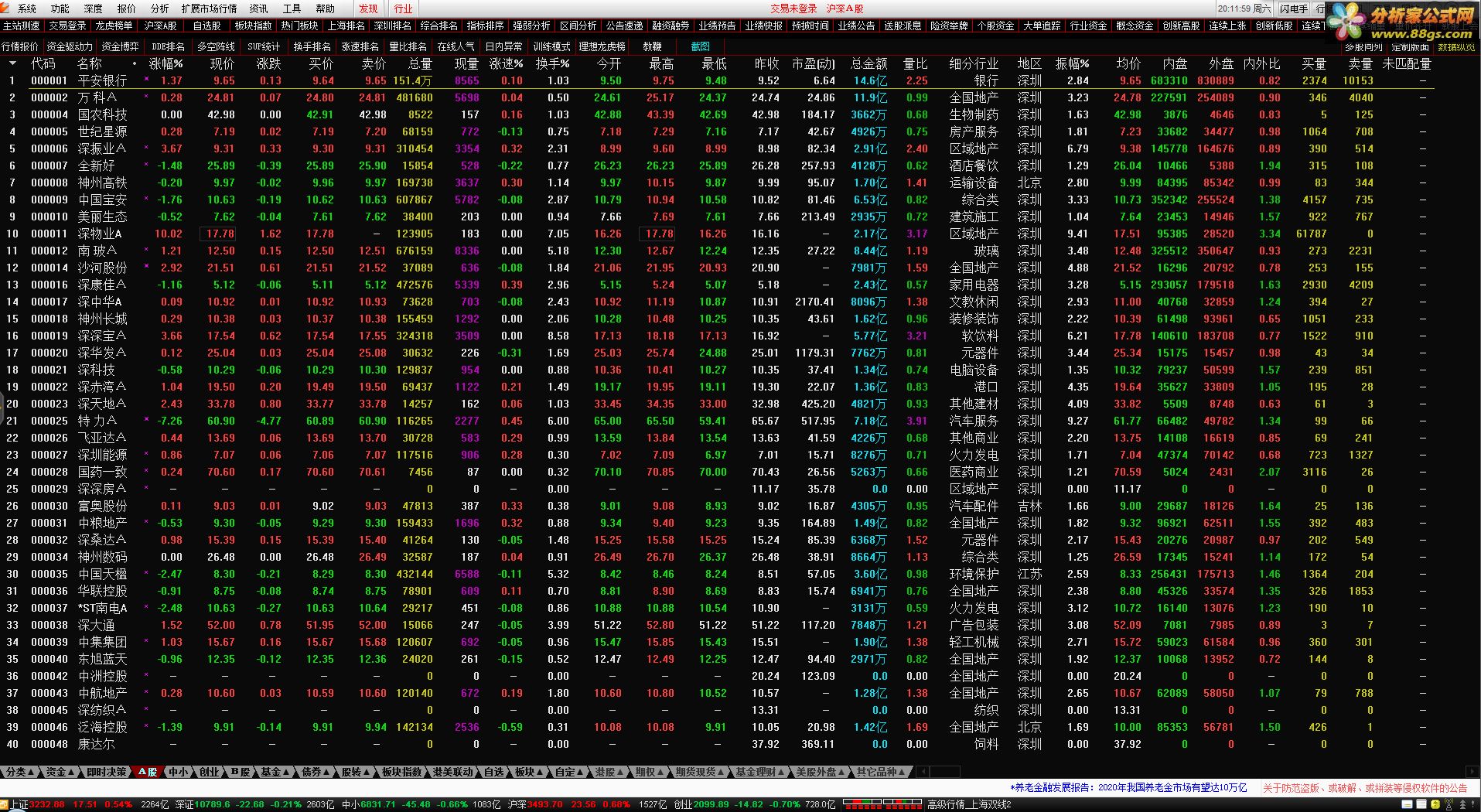Open the 养老金融发展报告 news ticker link
Viewport: 1481px width, 812px height.
[x=1130, y=787]
